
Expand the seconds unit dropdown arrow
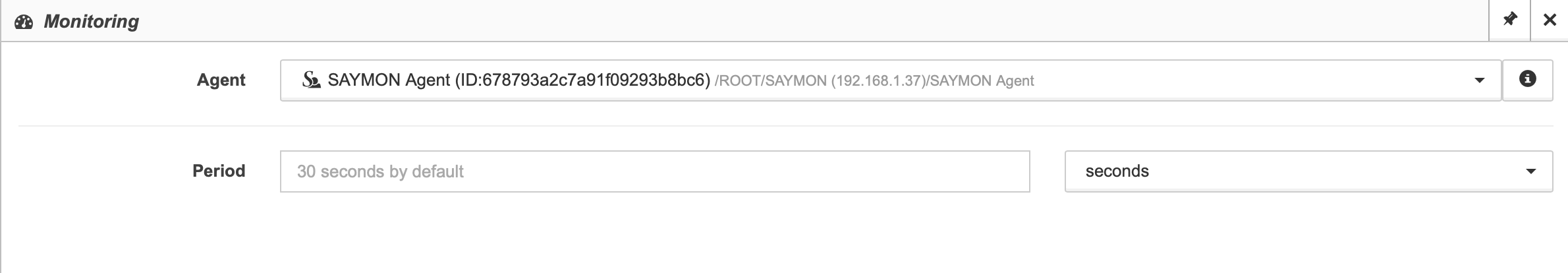coord(1530,171)
